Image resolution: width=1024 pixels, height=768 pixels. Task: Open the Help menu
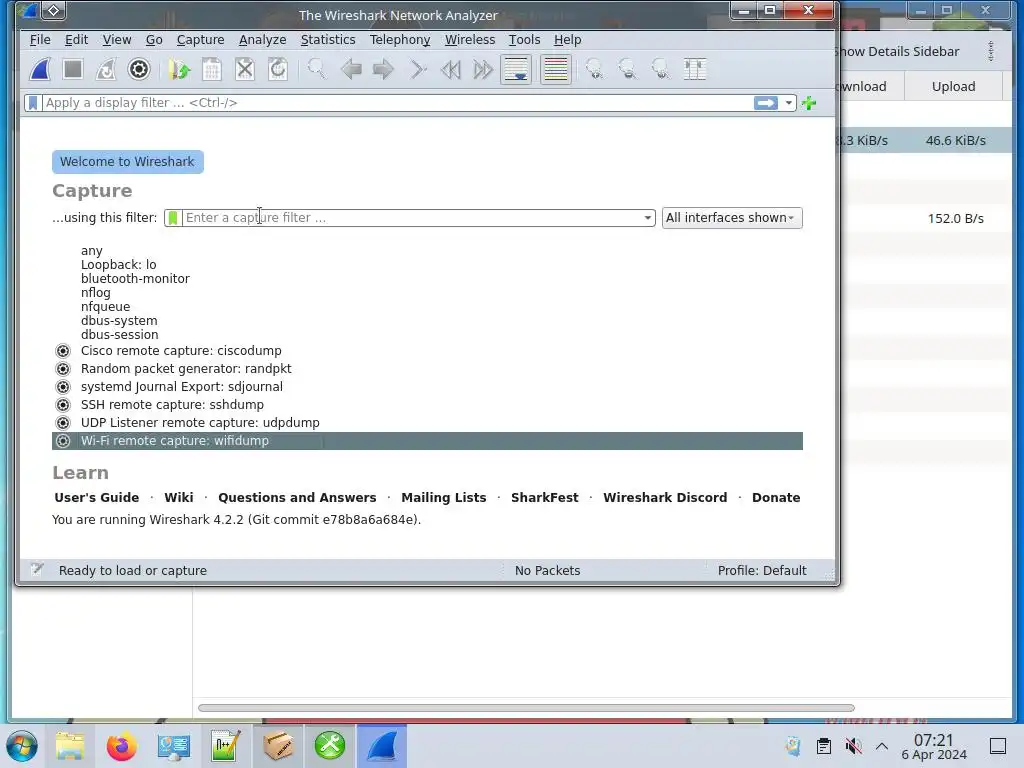point(568,40)
